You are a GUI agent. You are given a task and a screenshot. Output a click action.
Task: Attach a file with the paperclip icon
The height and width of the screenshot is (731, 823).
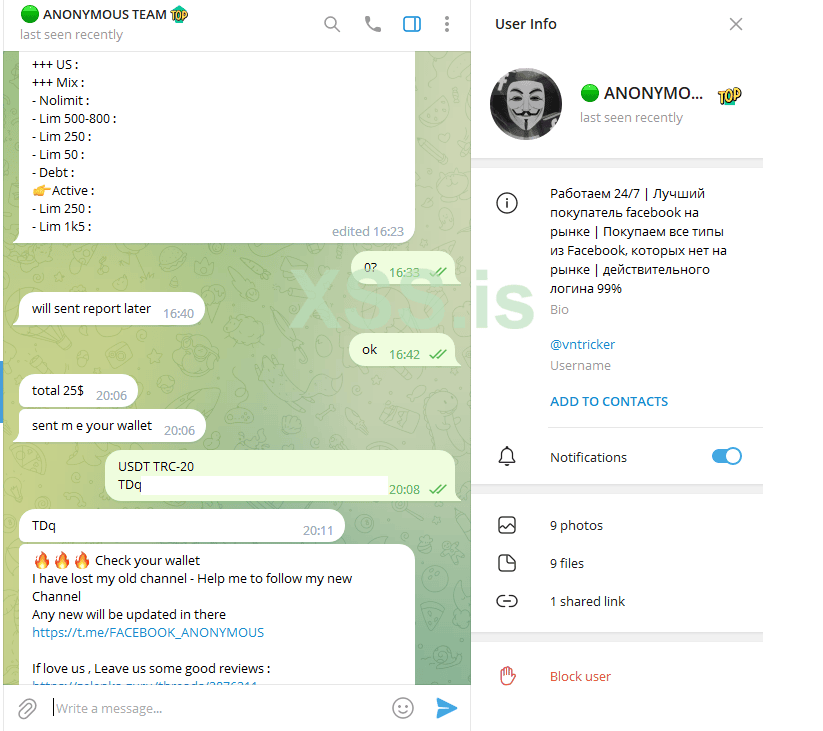point(27,708)
